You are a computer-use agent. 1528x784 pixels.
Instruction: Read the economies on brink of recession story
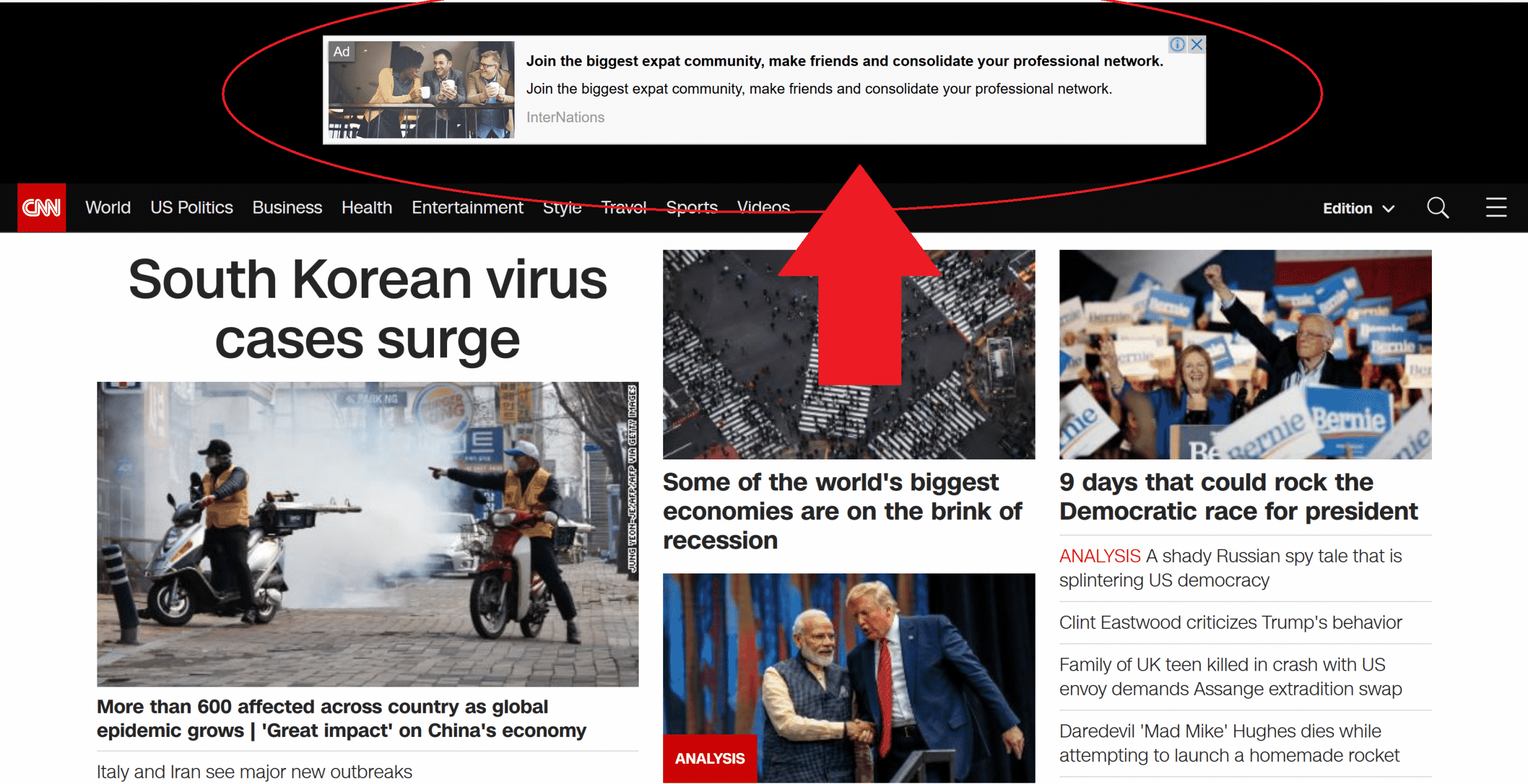click(842, 511)
